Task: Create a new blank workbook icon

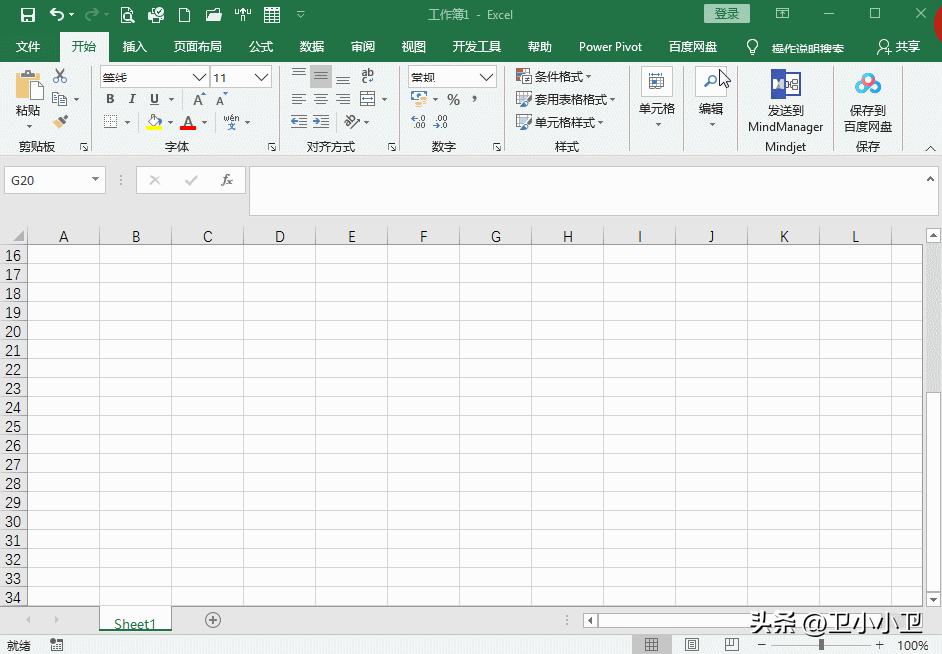Action: [x=184, y=14]
